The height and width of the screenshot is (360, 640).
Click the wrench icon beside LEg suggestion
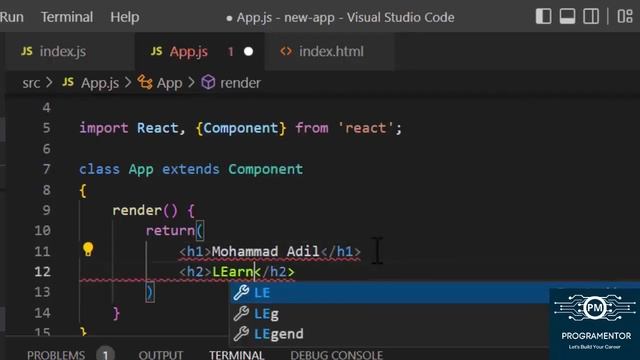pyautogui.click(x=241, y=313)
